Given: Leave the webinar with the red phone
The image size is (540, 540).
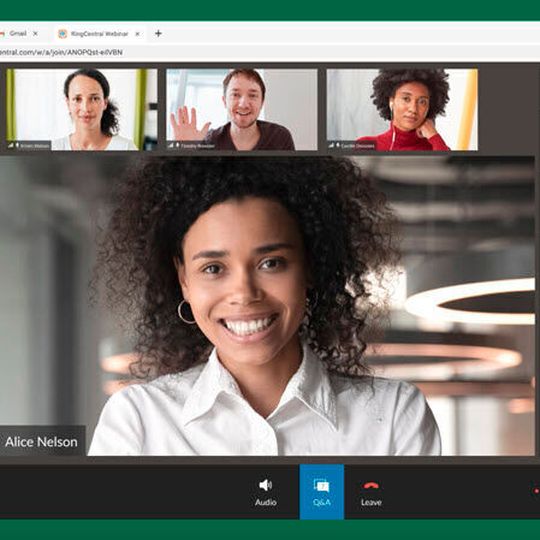Looking at the screenshot, I should [371, 492].
